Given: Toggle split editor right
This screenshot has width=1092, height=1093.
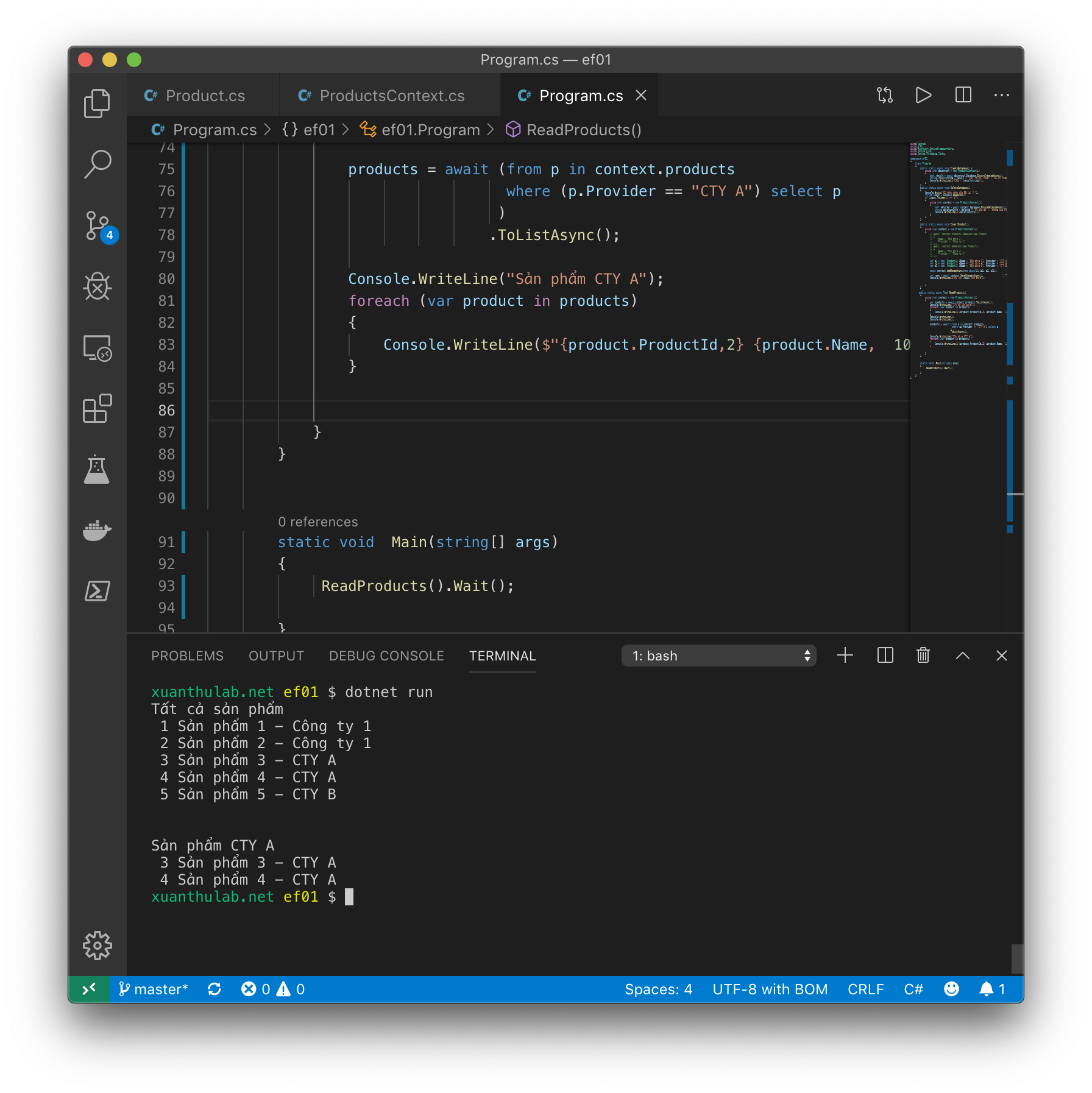Looking at the screenshot, I should [x=963, y=95].
